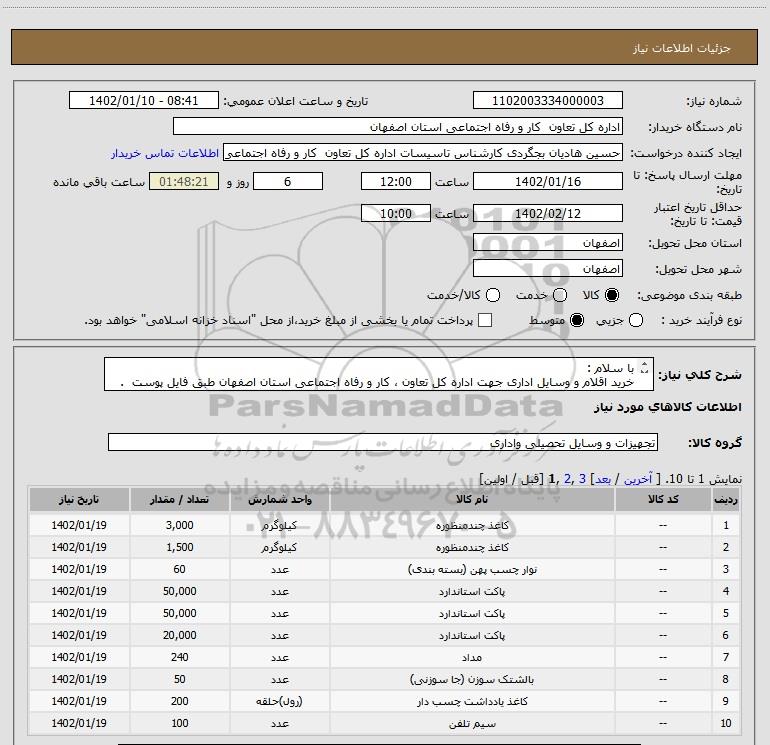Click the validity time field 10:00

(x=396, y=213)
